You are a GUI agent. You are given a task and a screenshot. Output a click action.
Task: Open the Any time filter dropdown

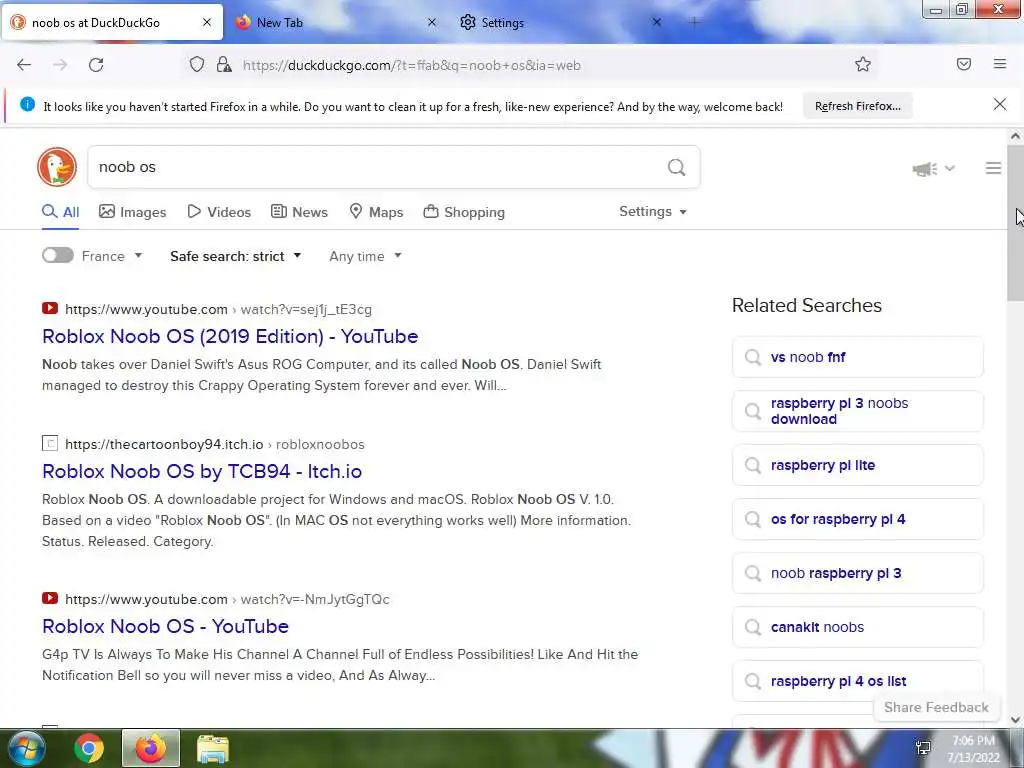[365, 256]
